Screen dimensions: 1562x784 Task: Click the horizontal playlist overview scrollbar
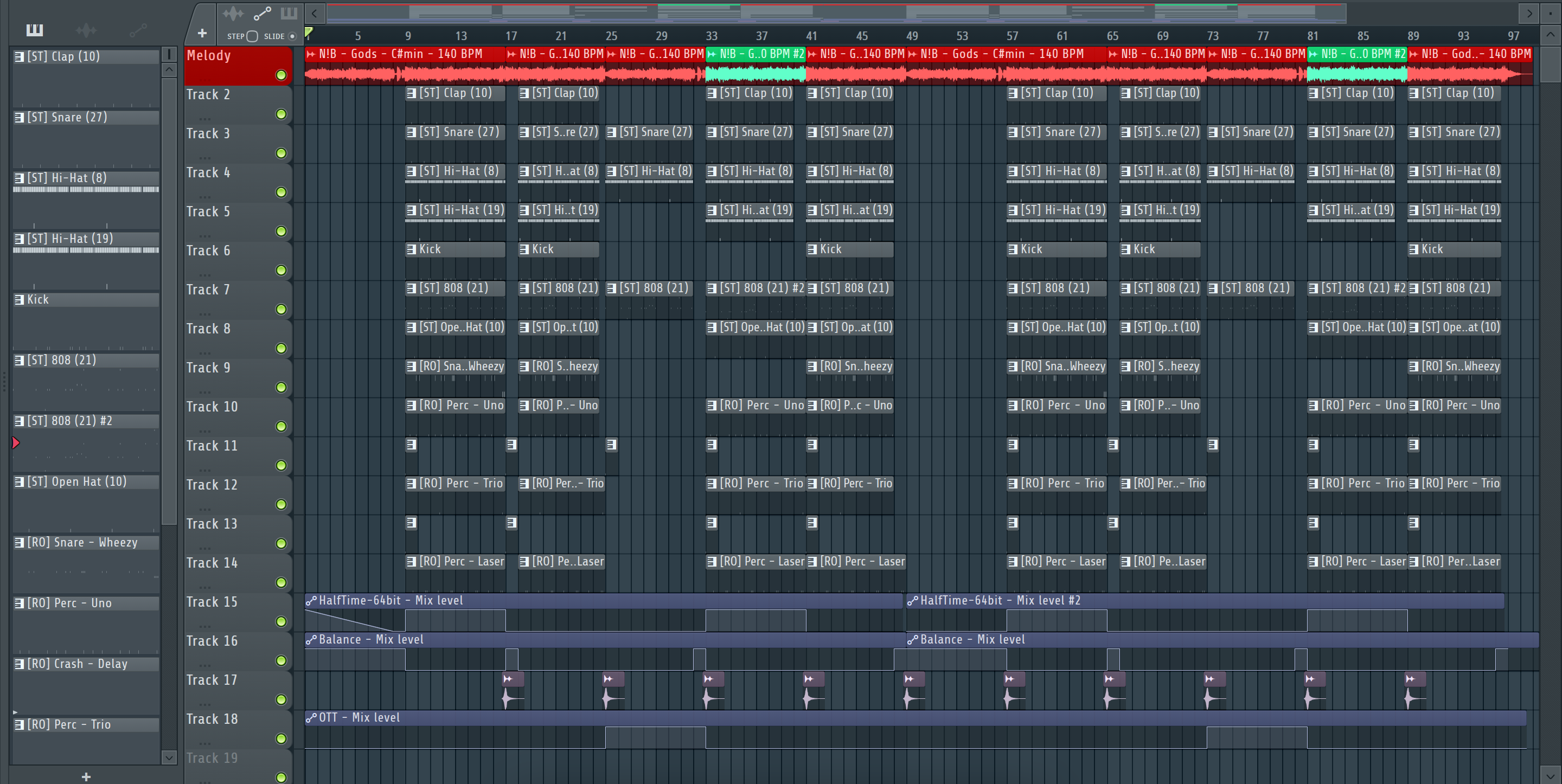pyautogui.click(x=836, y=12)
